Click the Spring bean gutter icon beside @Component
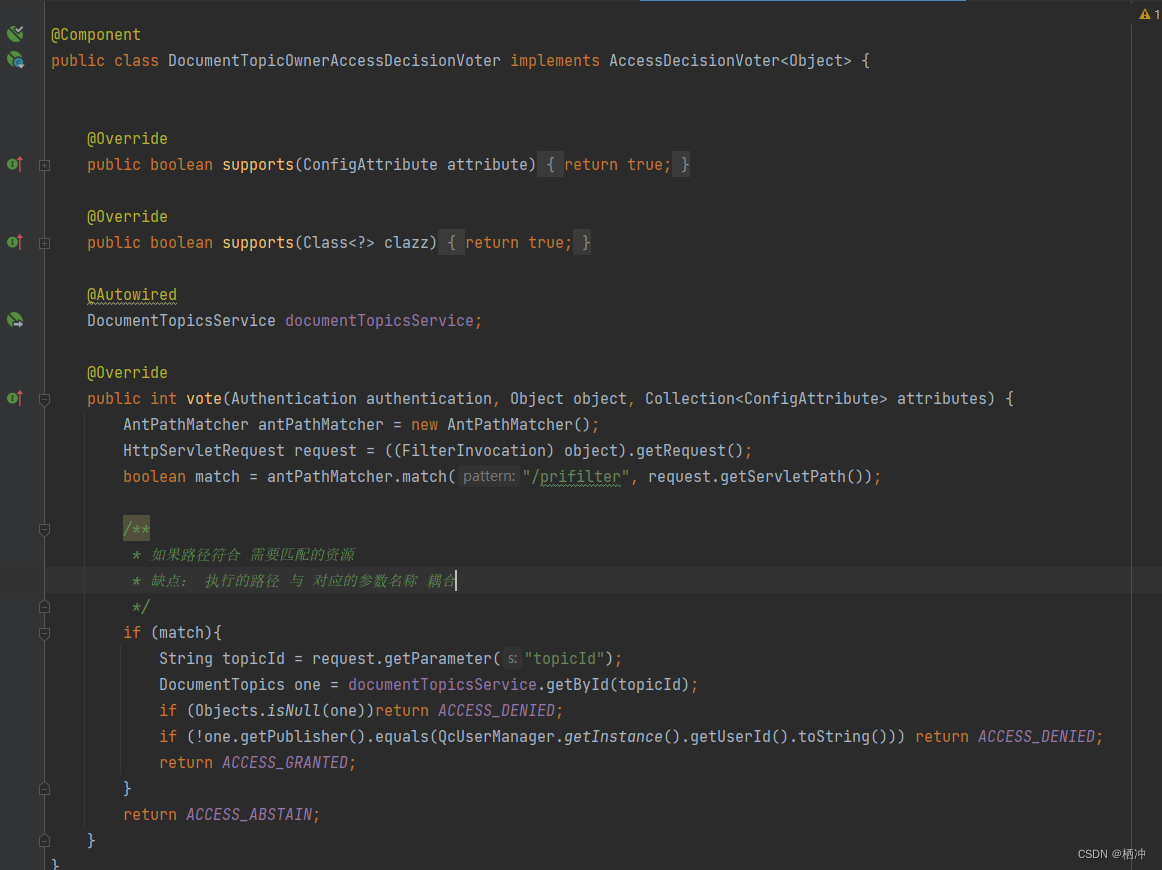 16,33
